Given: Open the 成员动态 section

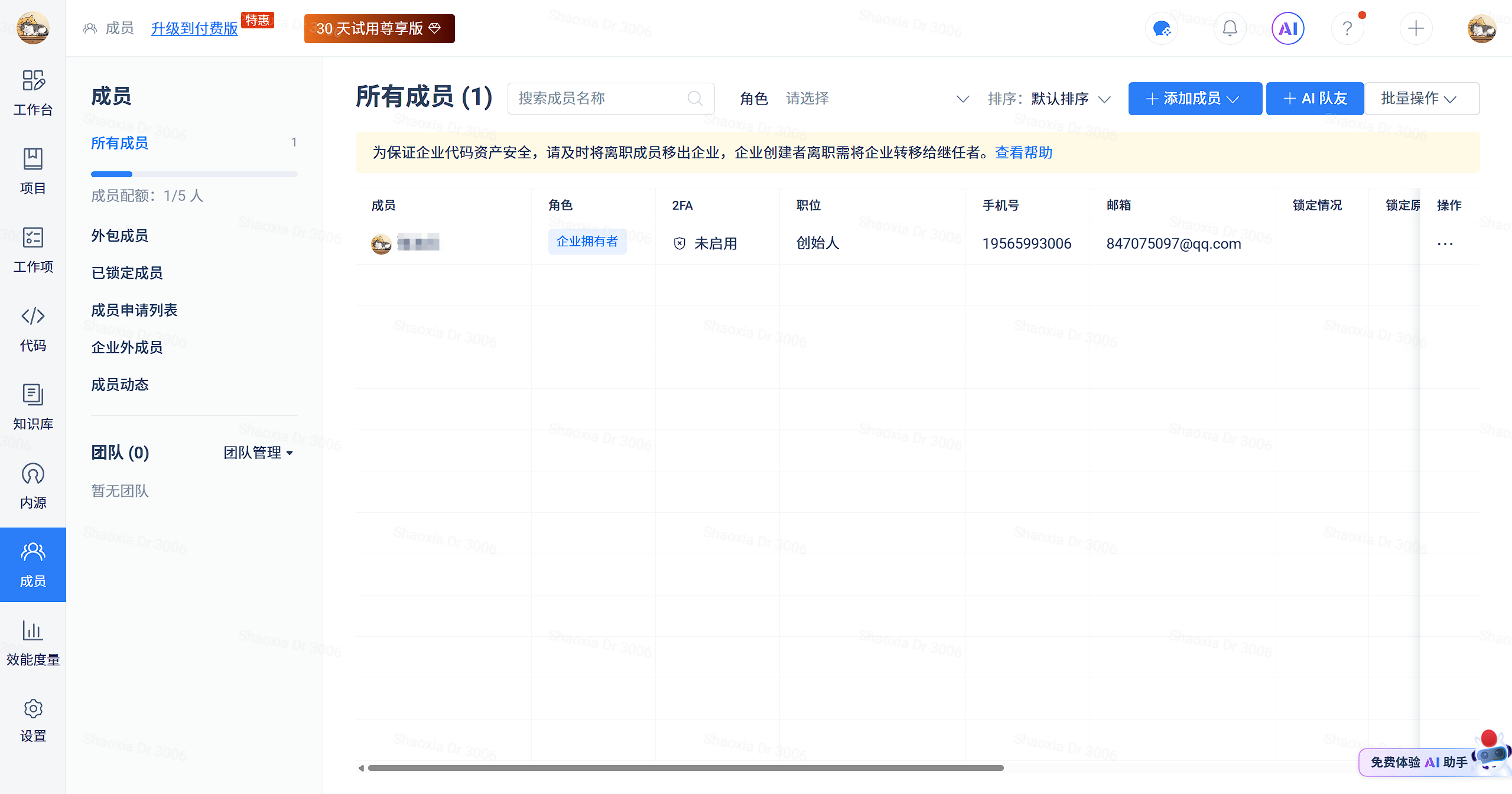Looking at the screenshot, I should [120, 385].
